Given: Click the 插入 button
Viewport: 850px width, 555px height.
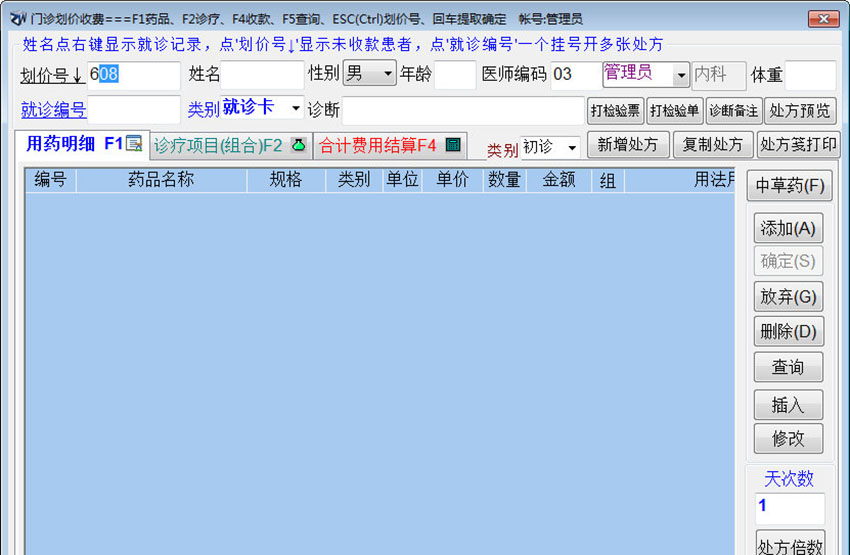Looking at the screenshot, I should click(x=788, y=405).
